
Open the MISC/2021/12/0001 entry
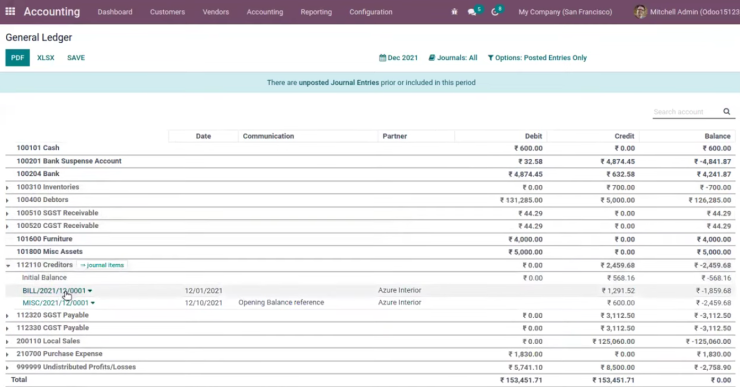pos(56,303)
